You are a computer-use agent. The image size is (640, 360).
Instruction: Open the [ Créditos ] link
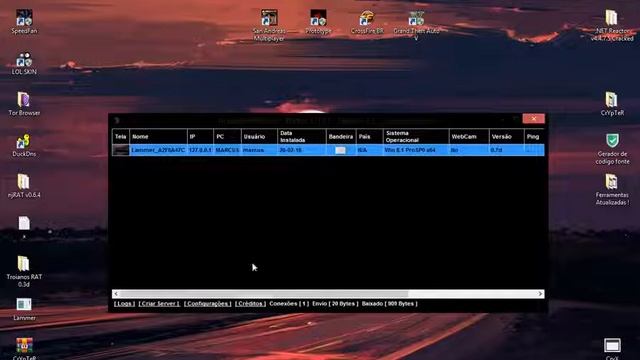click(250, 304)
